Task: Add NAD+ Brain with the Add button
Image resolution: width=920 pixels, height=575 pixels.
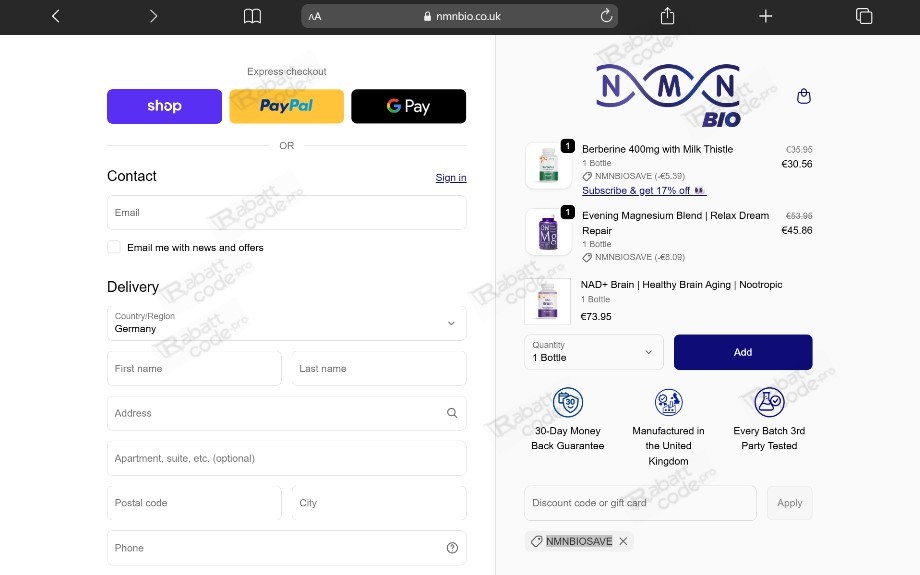Action: 743,352
